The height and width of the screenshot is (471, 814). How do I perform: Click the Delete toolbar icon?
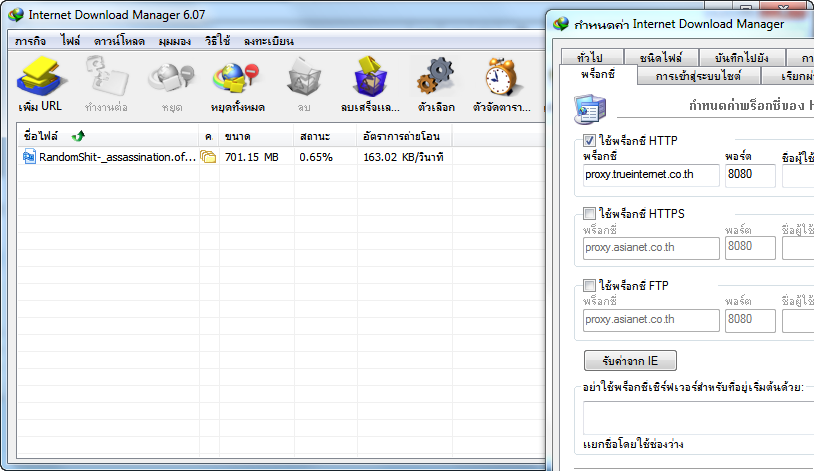pyautogui.click(x=304, y=77)
